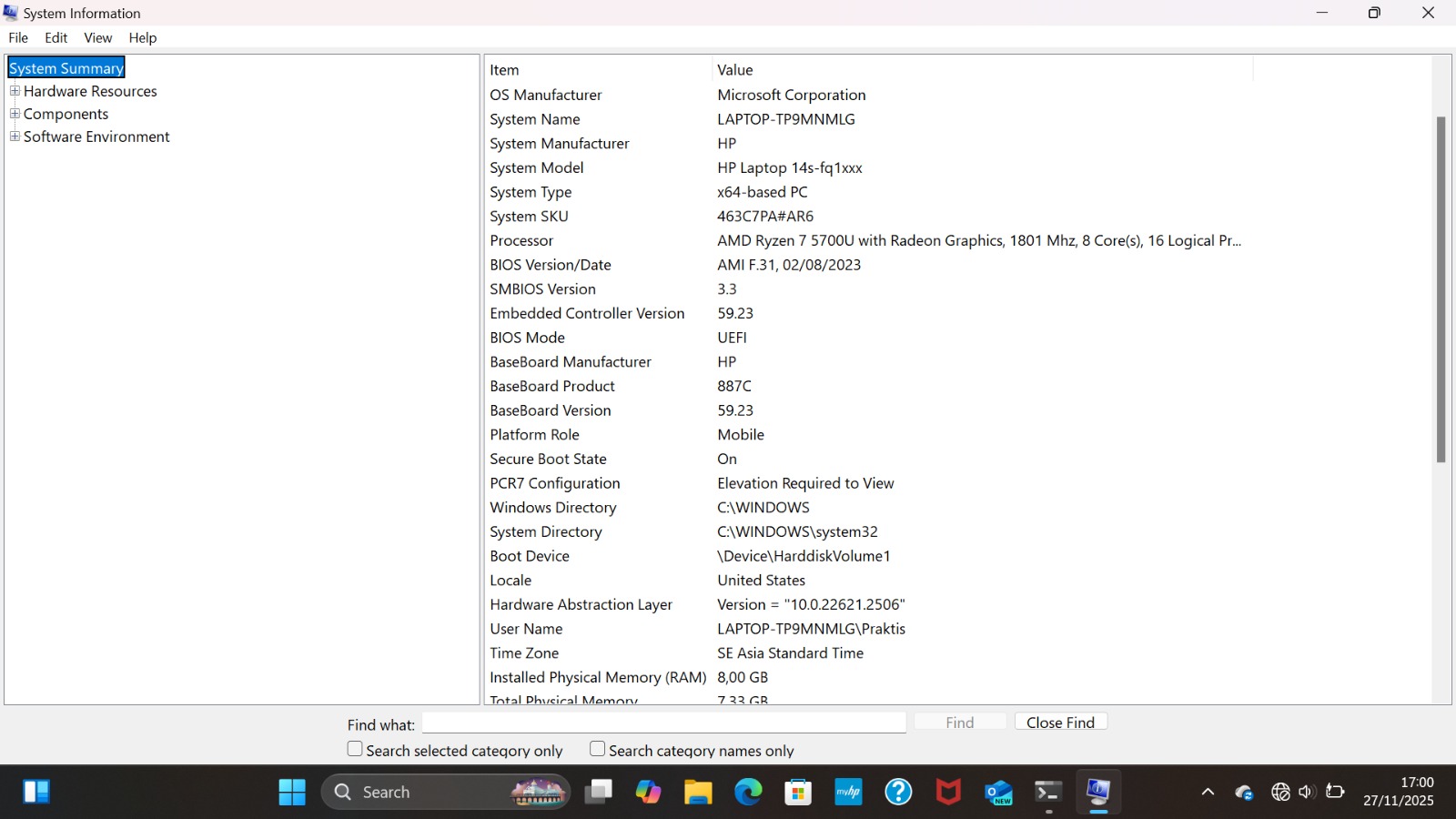This screenshot has height=819, width=1456.
Task: Show hidden icons in system tray
Action: click(1208, 793)
